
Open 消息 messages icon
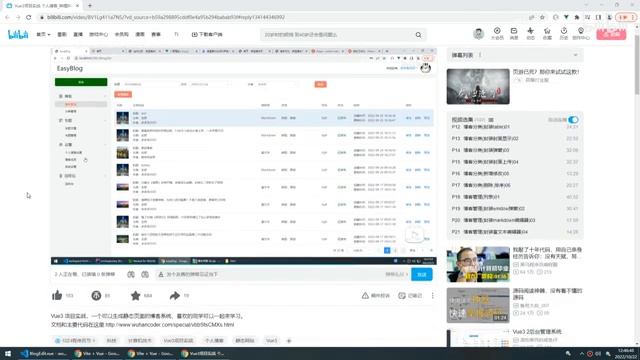click(x=514, y=33)
